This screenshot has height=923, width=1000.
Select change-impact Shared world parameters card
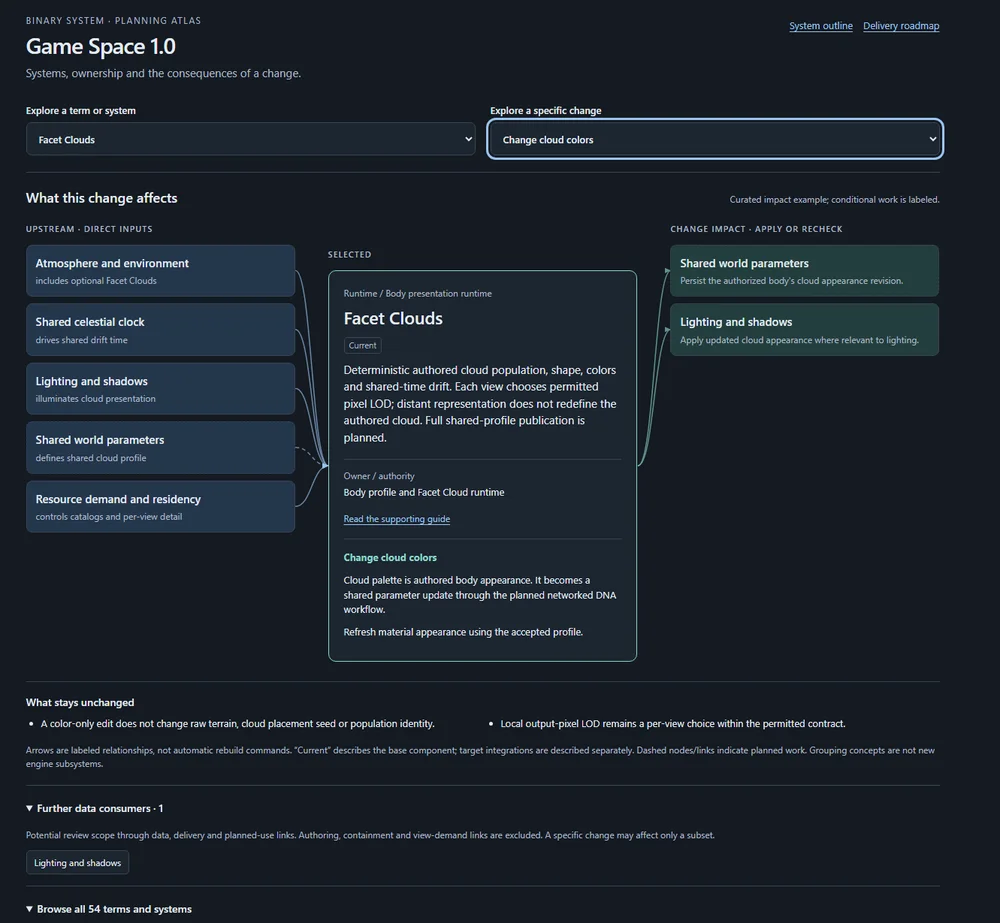pos(804,270)
